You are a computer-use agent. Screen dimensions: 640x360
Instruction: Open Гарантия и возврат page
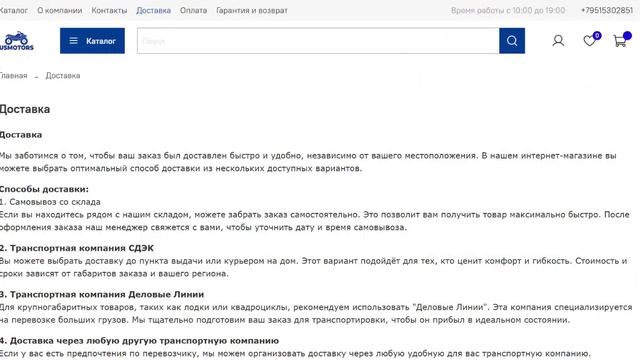pyautogui.click(x=252, y=10)
